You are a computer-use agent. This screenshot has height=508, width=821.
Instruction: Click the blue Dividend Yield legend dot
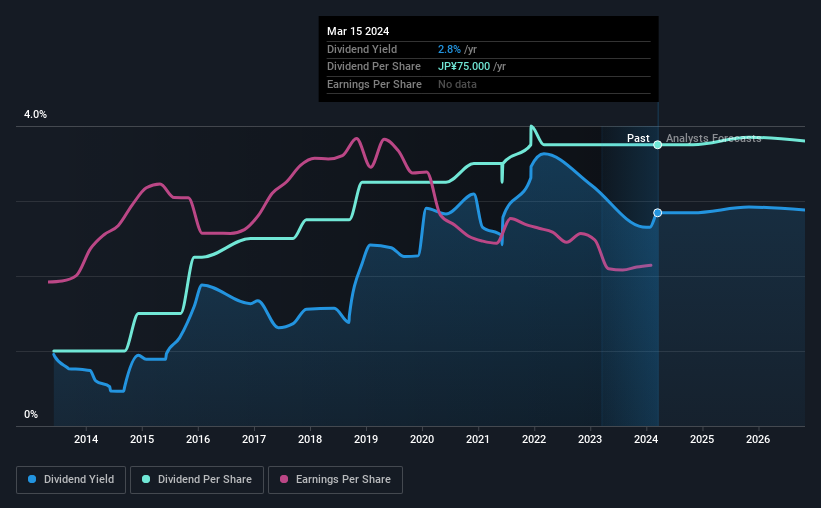(x=32, y=479)
